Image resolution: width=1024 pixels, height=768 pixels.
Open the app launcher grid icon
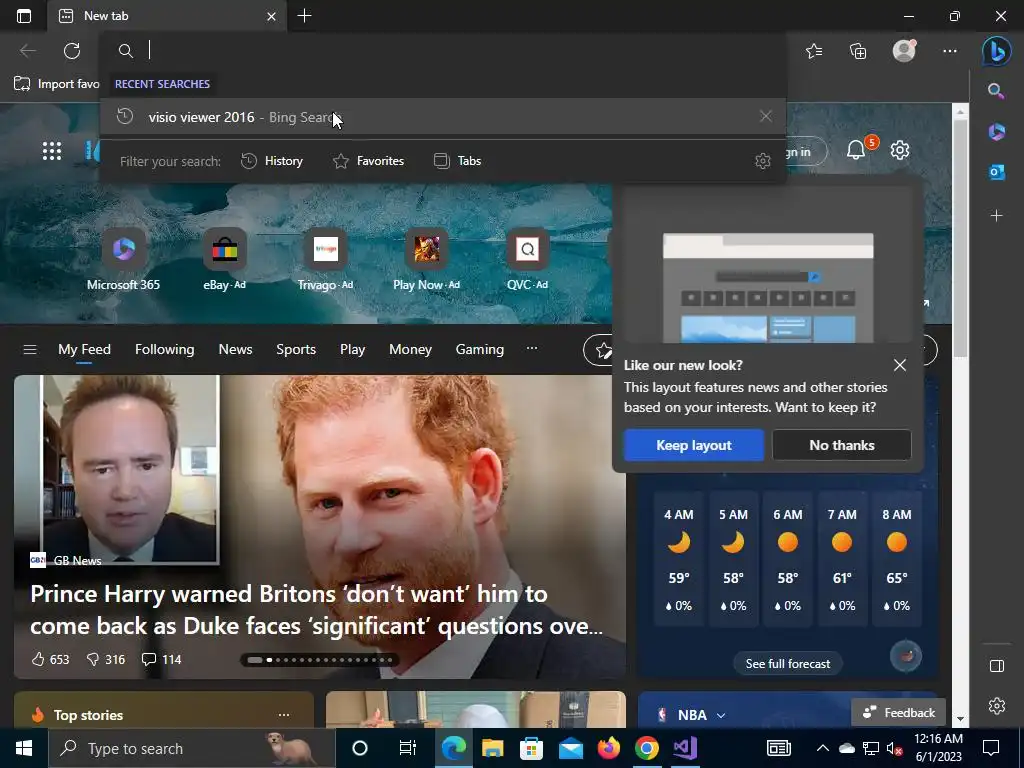(x=52, y=151)
